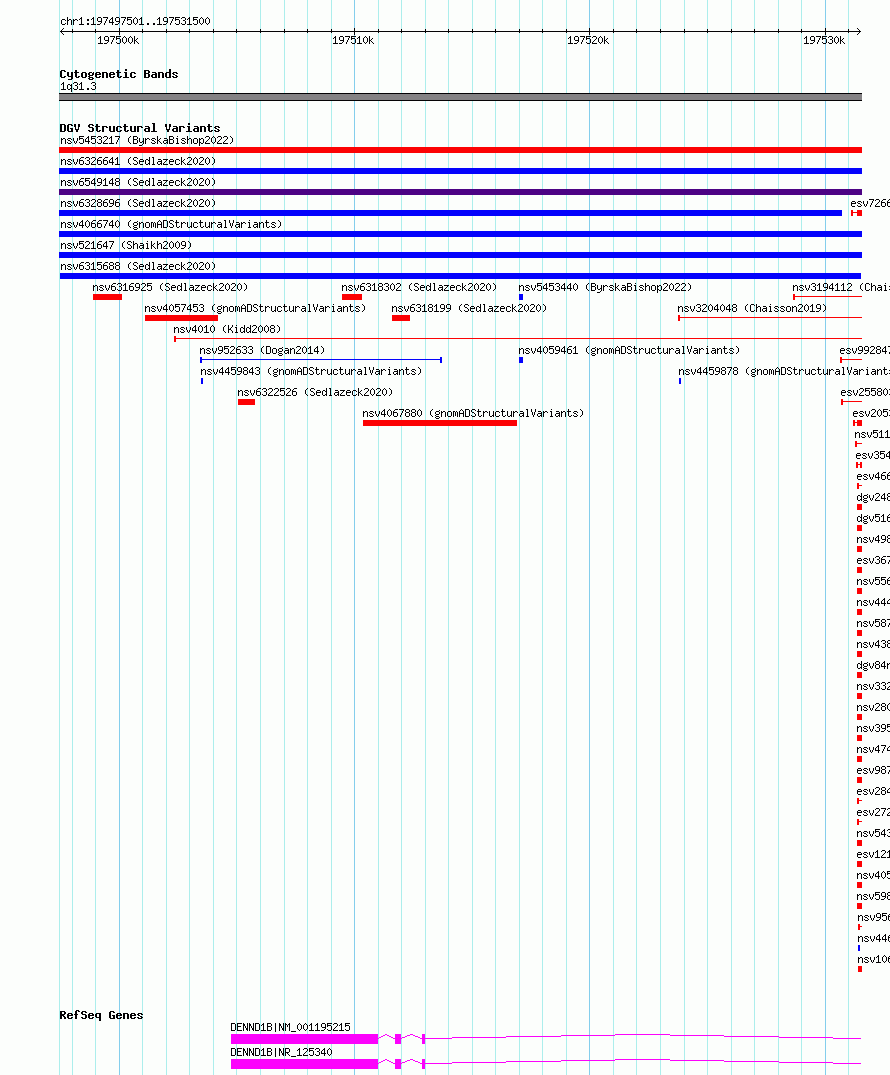Open the nsv4010 (Kidd2008) label

227,329
